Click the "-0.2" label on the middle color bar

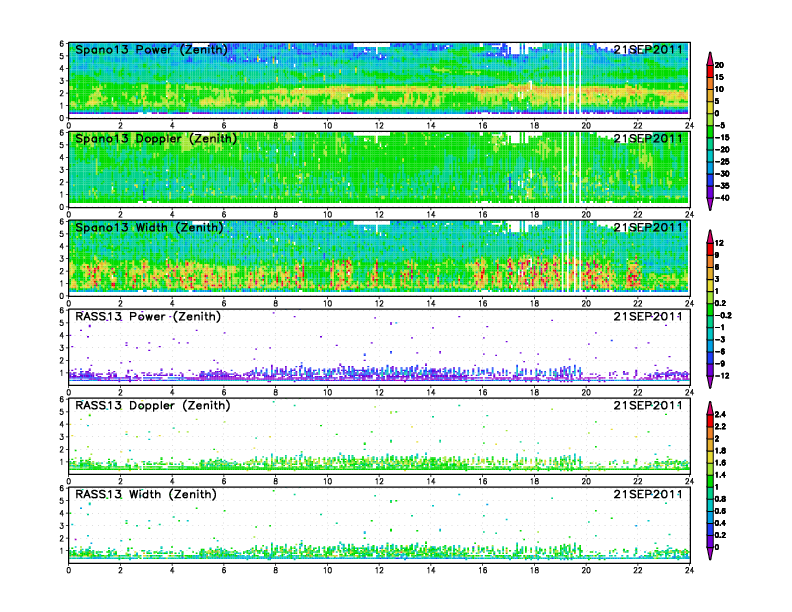(723, 316)
